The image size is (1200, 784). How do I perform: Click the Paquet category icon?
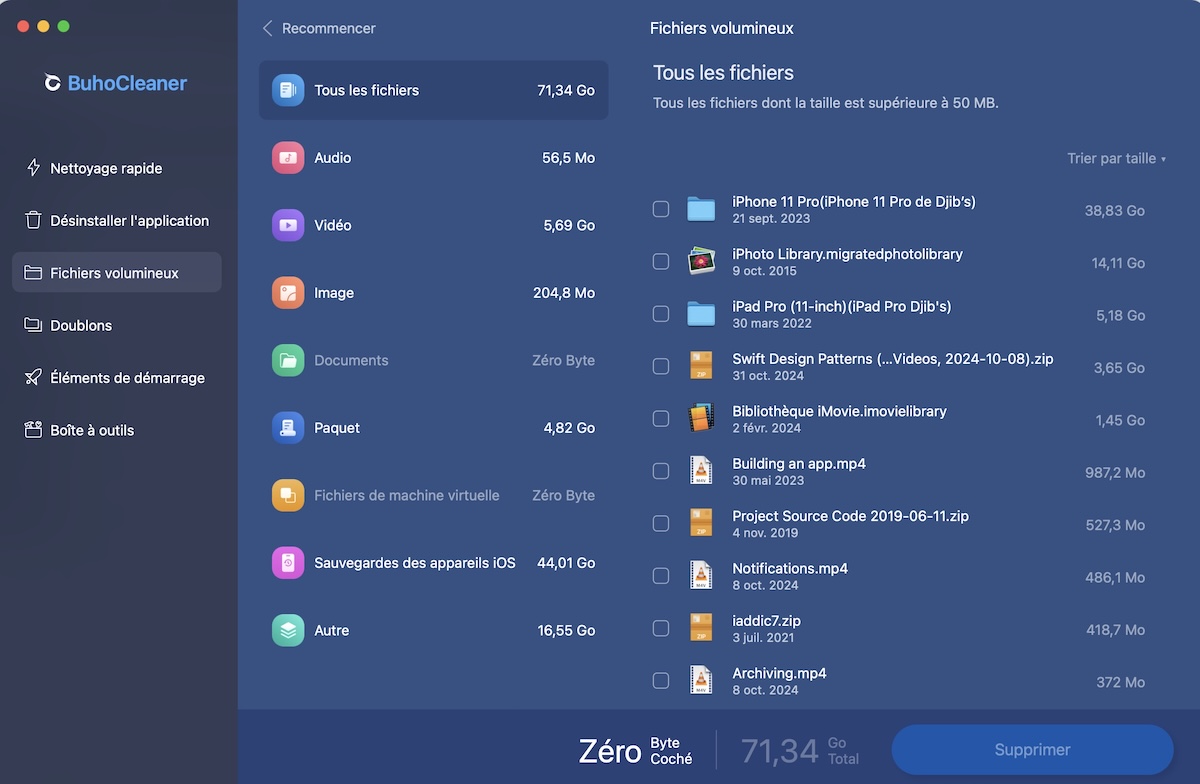pos(288,428)
